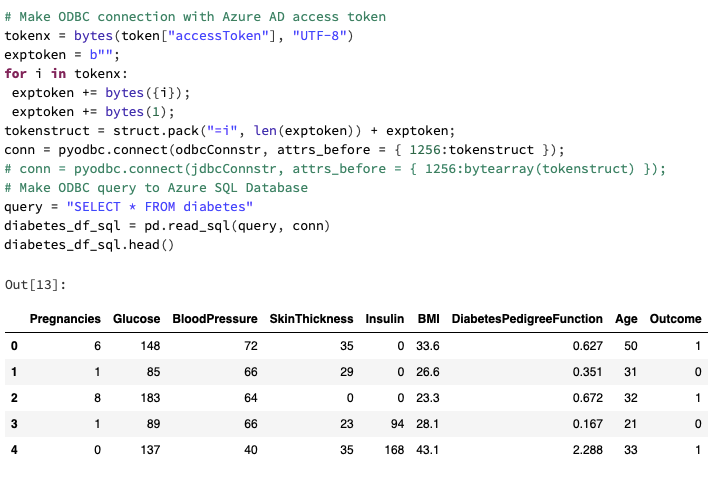Click BMI value 26.6
Screen dimensions: 726x479
click(427, 372)
